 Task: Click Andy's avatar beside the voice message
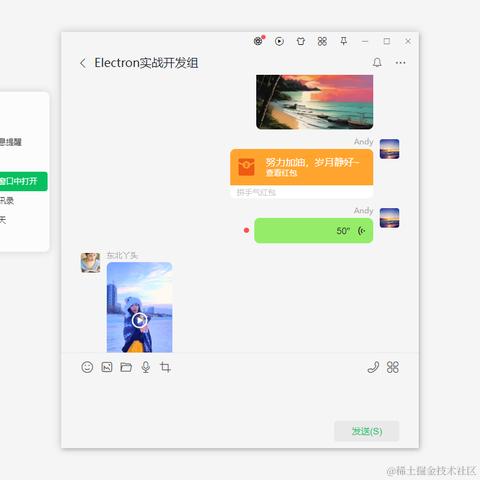389,218
